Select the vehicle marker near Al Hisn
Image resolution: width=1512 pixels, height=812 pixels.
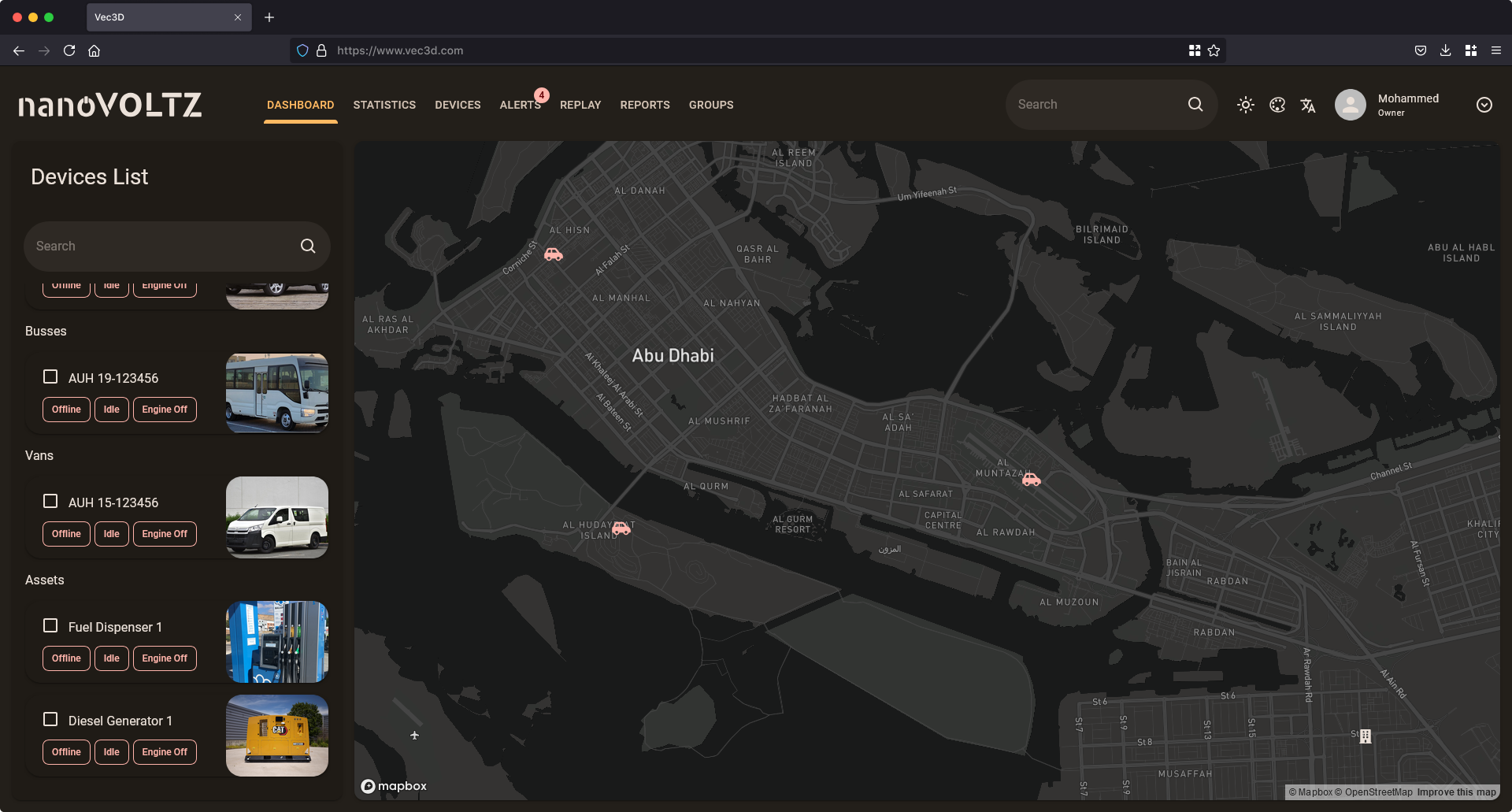pyautogui.click(x=554, y=254)
